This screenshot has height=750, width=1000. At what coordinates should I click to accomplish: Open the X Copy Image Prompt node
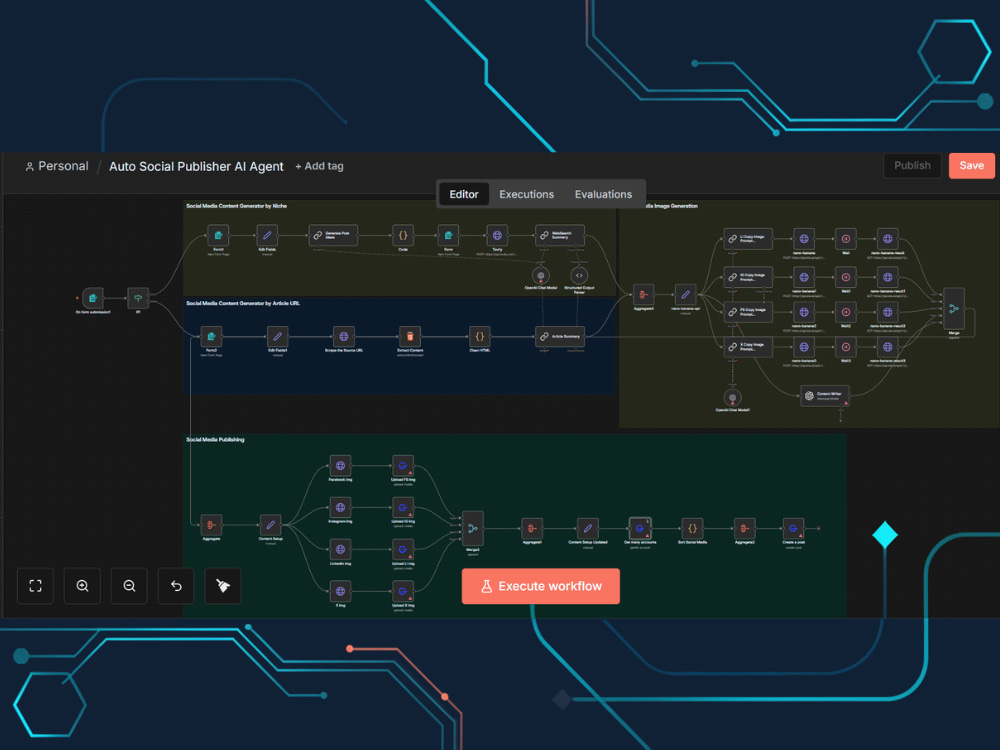748,347
